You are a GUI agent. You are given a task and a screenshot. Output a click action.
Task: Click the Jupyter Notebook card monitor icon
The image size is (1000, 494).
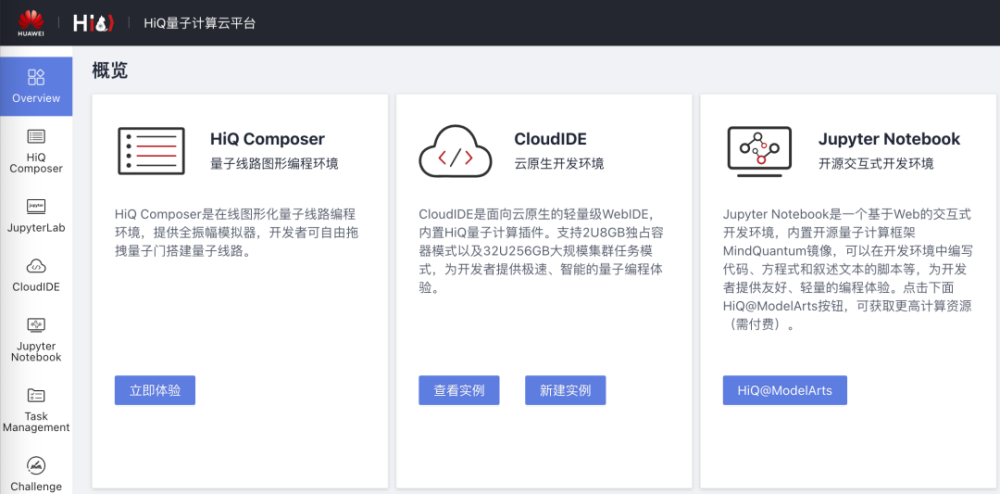759,151
